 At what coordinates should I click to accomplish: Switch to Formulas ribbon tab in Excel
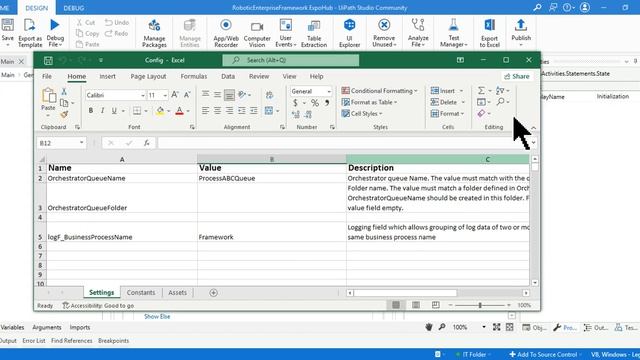click(x=193, y=76)
